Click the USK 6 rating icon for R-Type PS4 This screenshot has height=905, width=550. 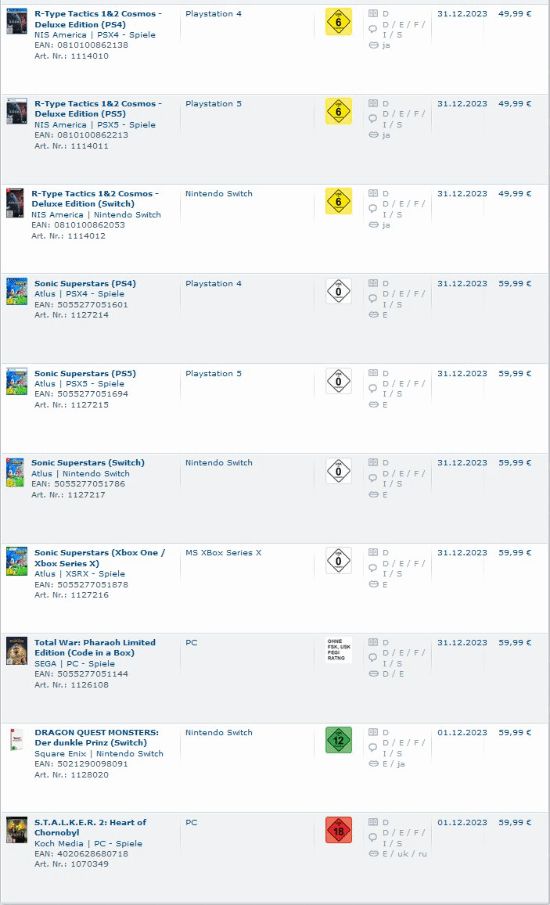338,22
